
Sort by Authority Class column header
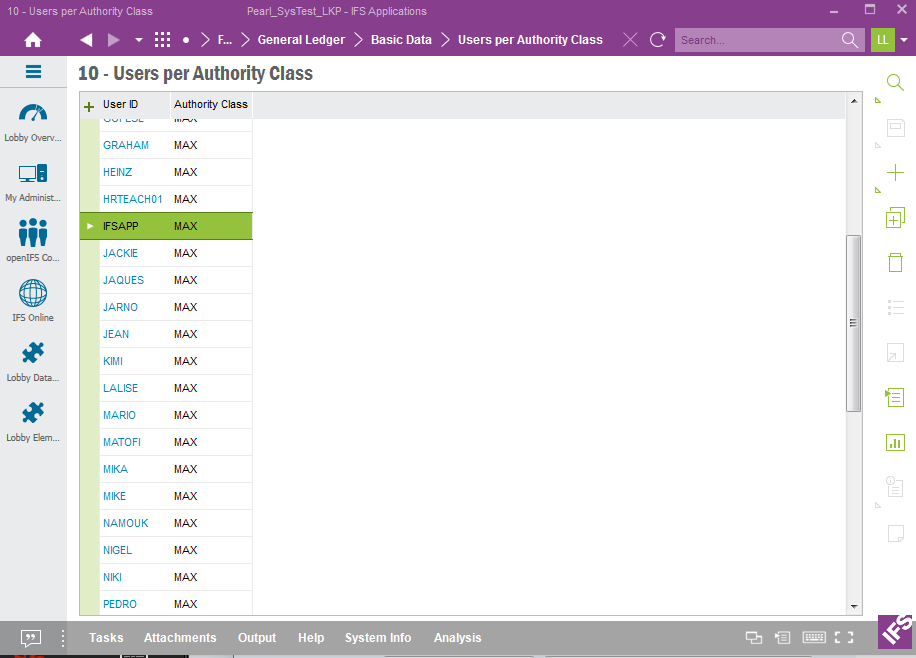pyautogui.click(x=211, y=104)
